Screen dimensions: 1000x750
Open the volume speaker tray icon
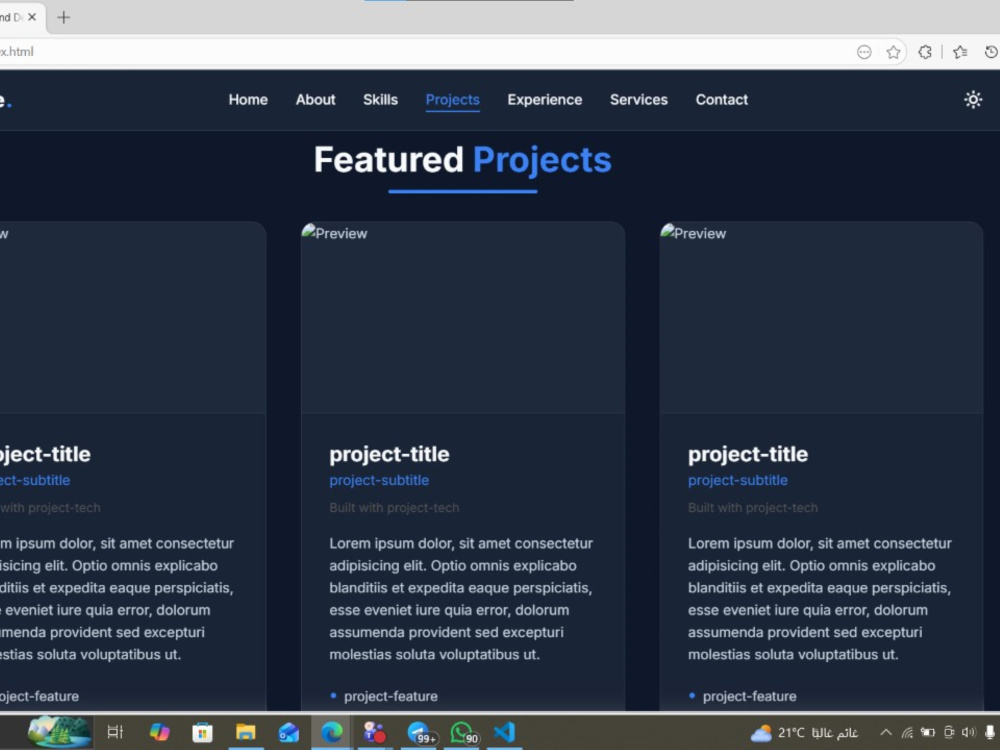969,732
